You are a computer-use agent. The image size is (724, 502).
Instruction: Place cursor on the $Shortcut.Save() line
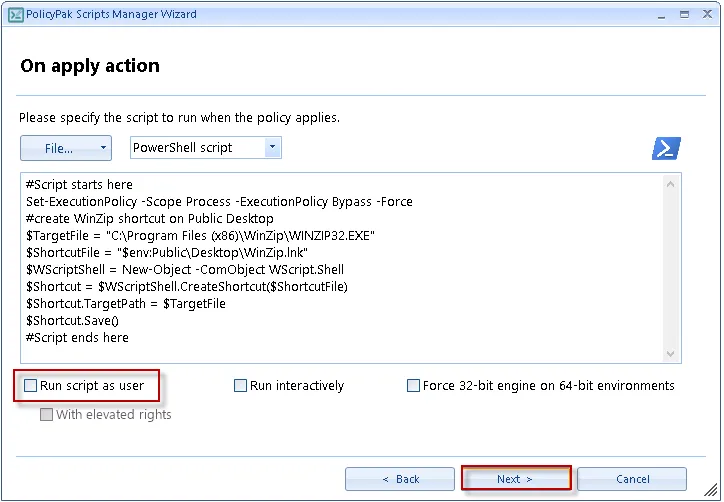tap(72, 321)
